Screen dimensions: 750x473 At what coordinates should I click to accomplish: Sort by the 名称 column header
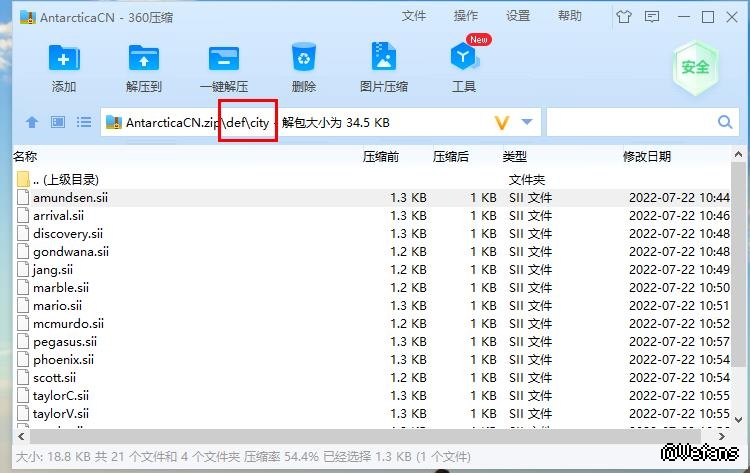point(25,156)
